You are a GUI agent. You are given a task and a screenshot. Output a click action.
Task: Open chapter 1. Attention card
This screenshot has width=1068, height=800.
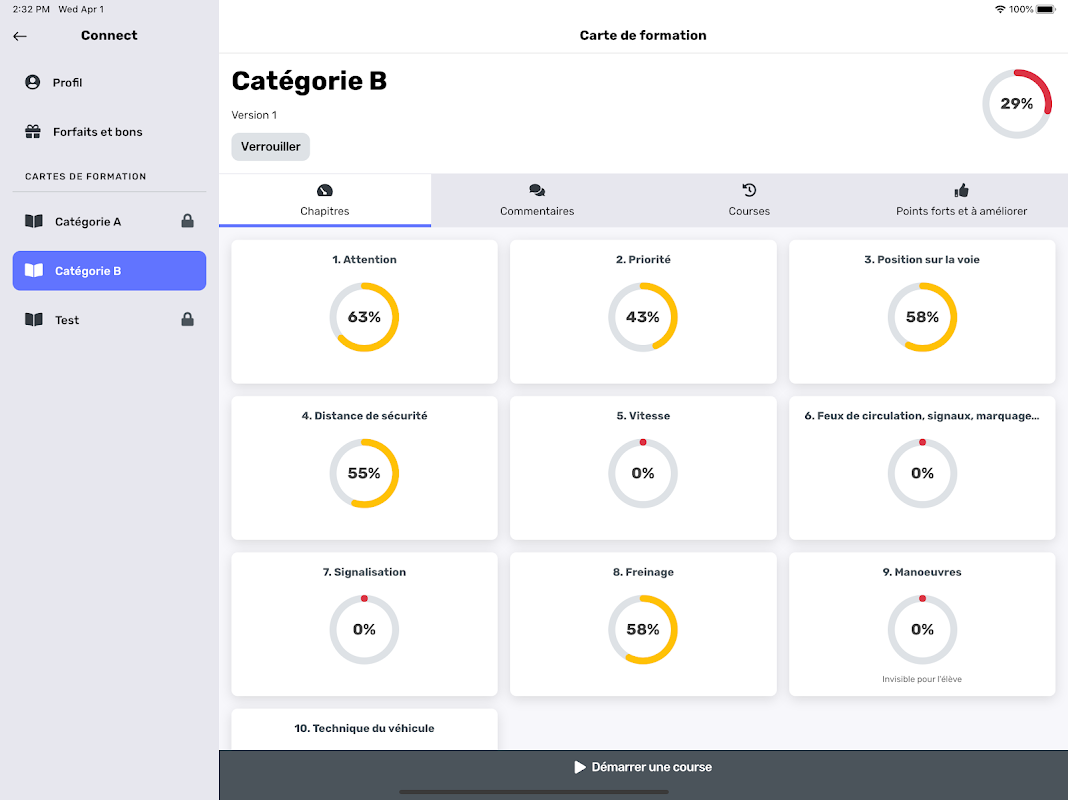coord(364,311)
